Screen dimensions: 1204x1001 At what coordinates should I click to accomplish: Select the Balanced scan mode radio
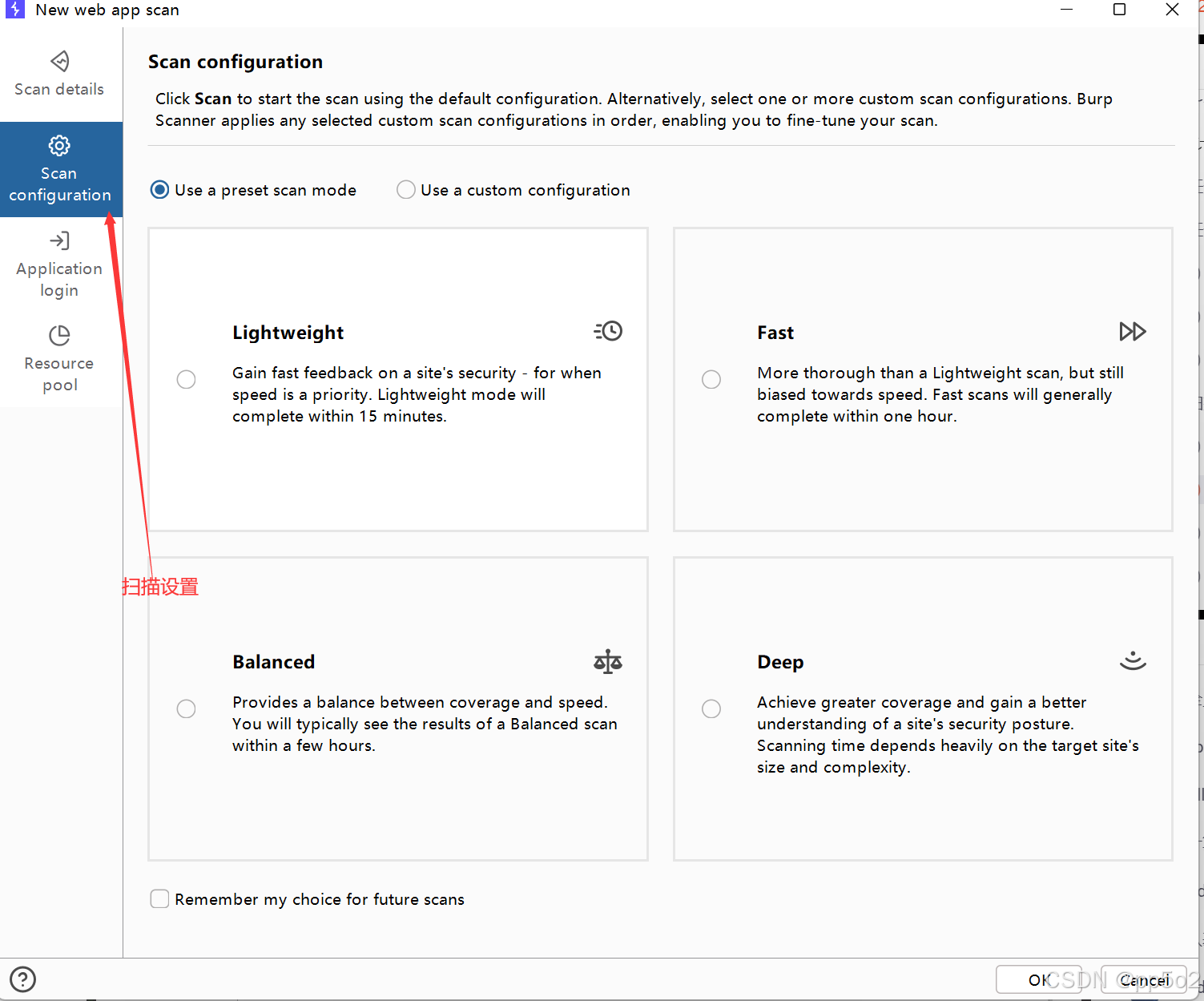186,708
